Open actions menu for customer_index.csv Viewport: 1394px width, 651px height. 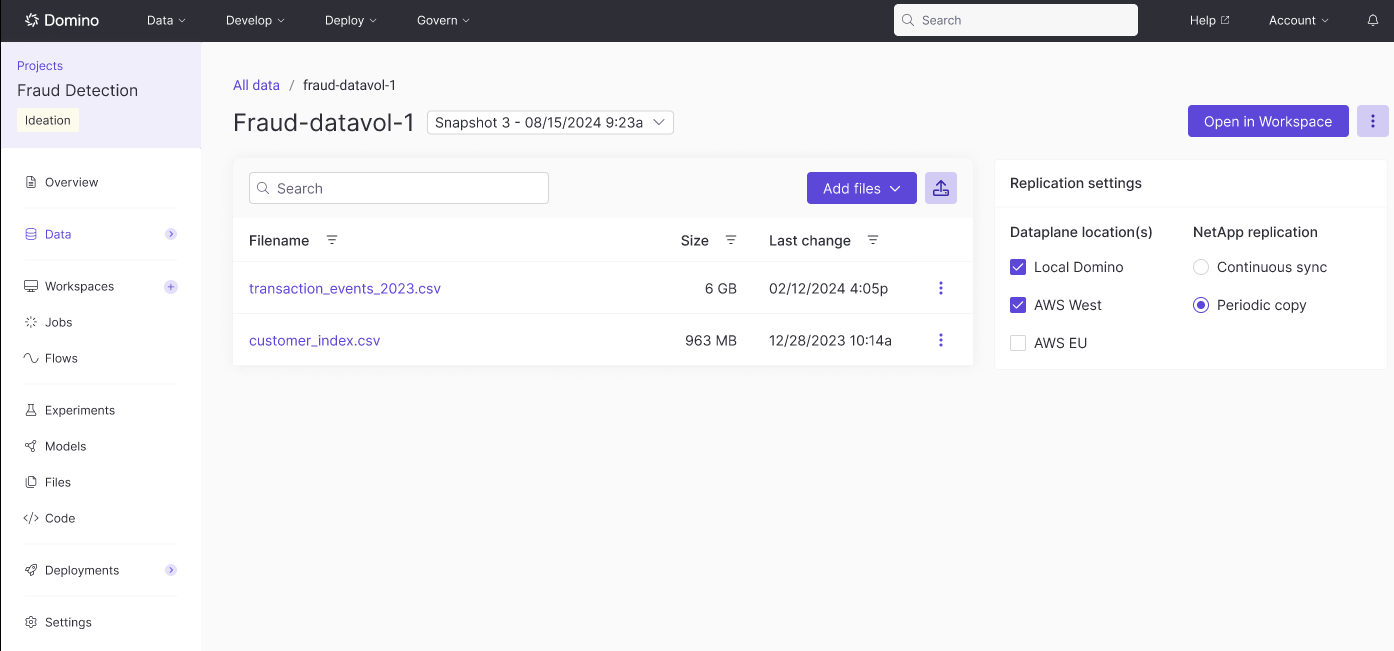point(941,340)
